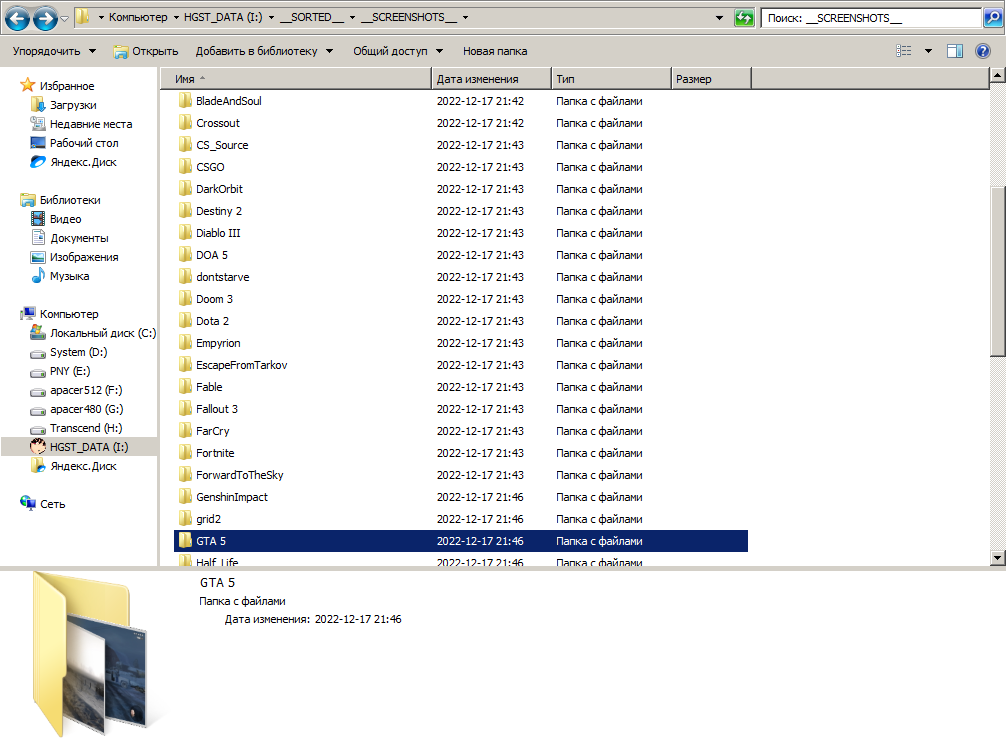Click the BladeAndSoul folder icon
1006x742 pixels.
[185, 101]
